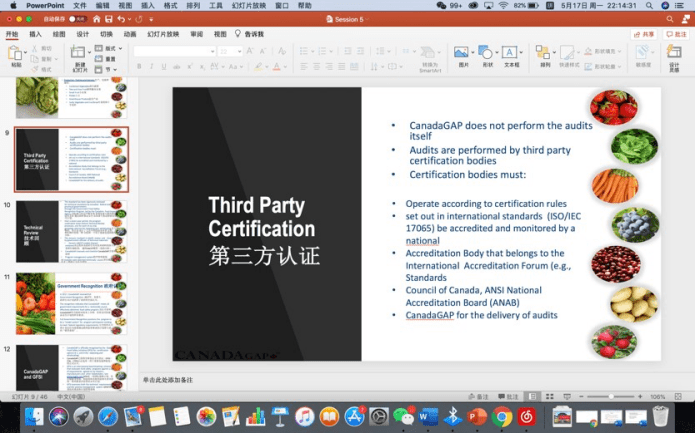Expand the 版式 (Layout) dropdown
This screenshot has height=434, width=695.
pyautogui.click(x=110, y=49)
